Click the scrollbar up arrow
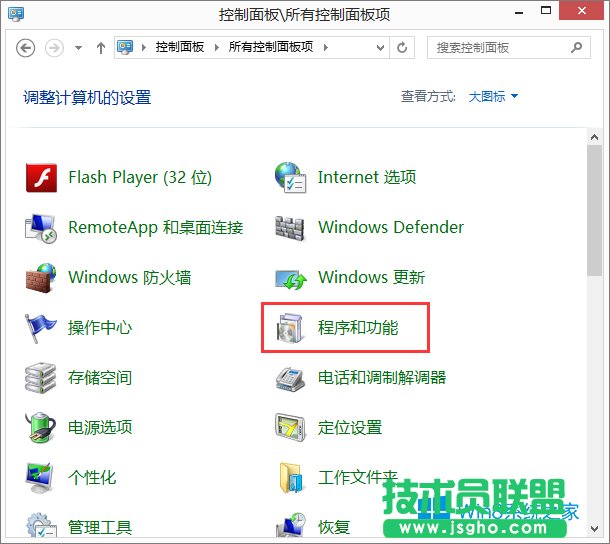Image resolution: width=610 pixels, height=544 pixels. 594,137
